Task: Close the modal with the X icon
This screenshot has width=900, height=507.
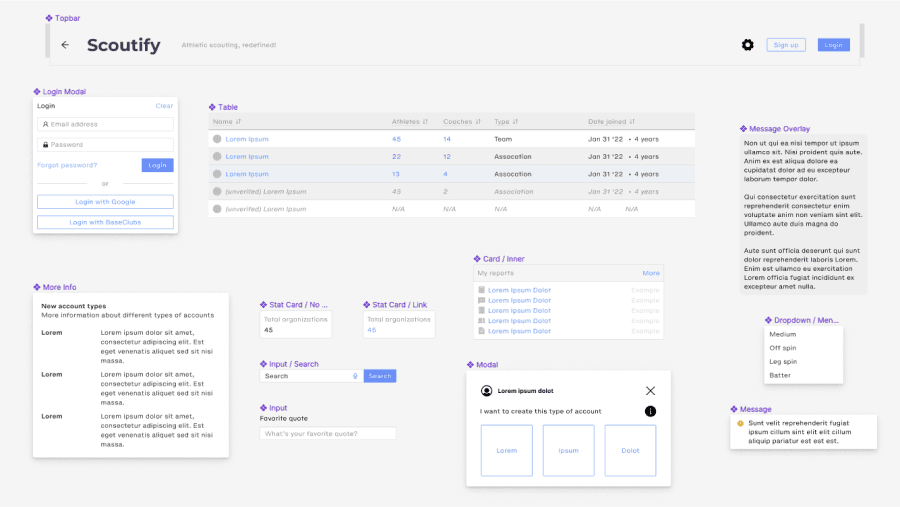Action: click(x=650, y=391)
